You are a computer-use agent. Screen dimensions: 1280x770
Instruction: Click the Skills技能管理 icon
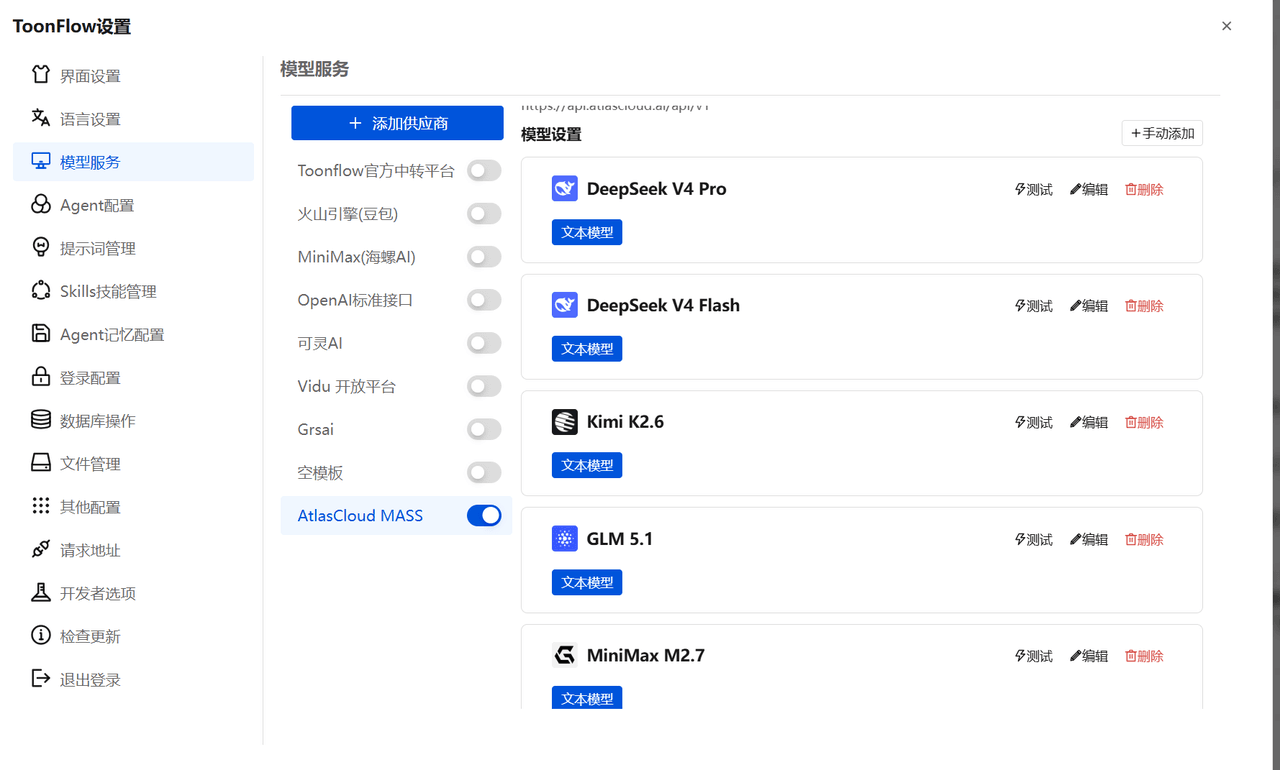(41, 290)
